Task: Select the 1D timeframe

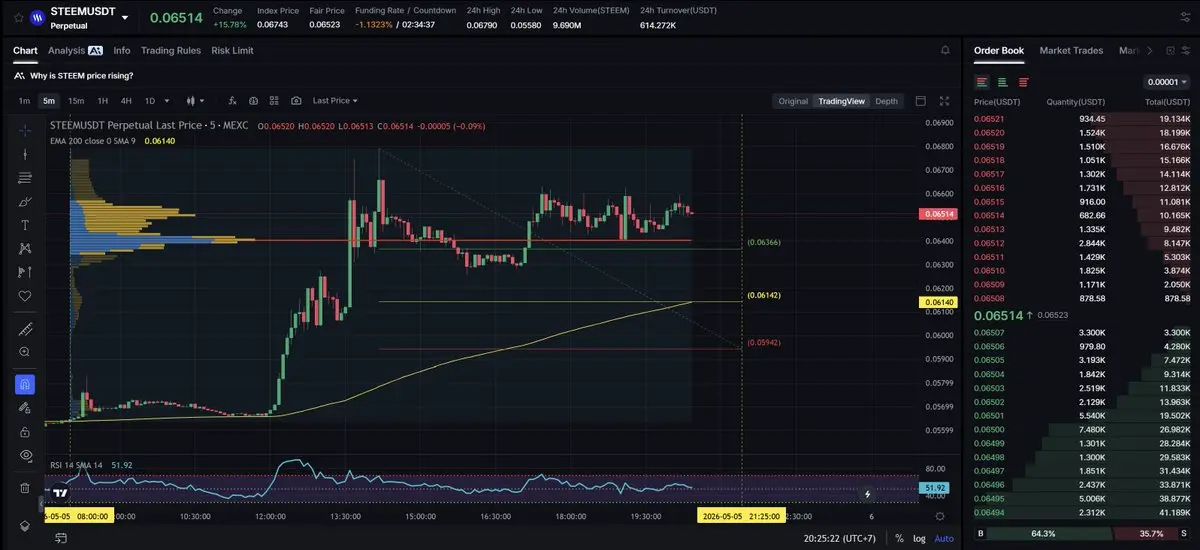Action: (150, 101)
